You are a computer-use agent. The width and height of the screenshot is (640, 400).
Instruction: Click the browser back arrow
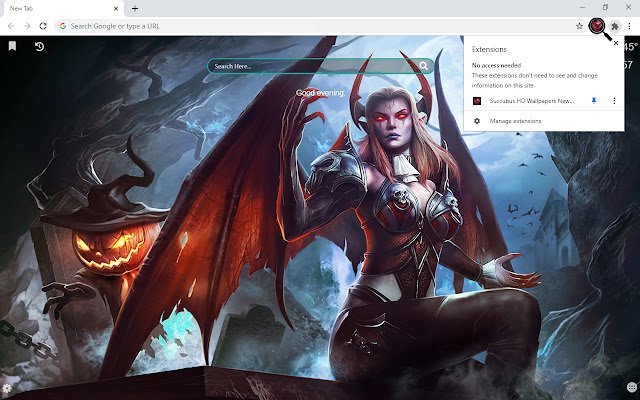11,26
